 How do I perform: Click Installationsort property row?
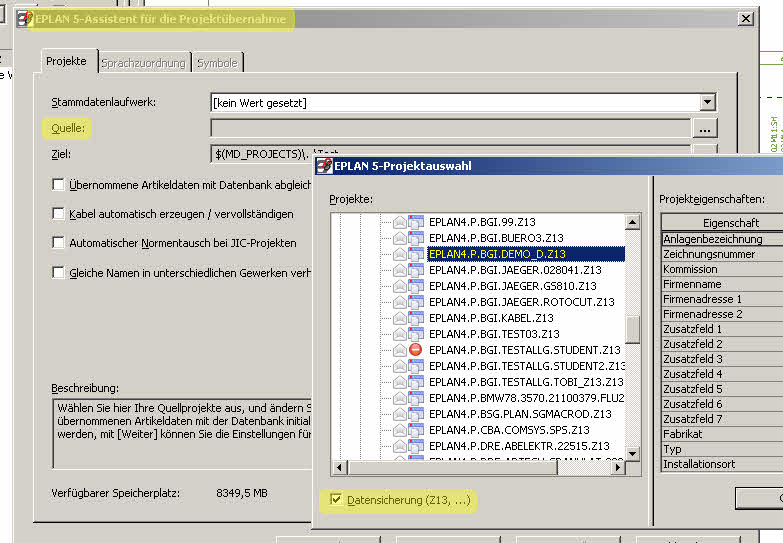point(722,464)
